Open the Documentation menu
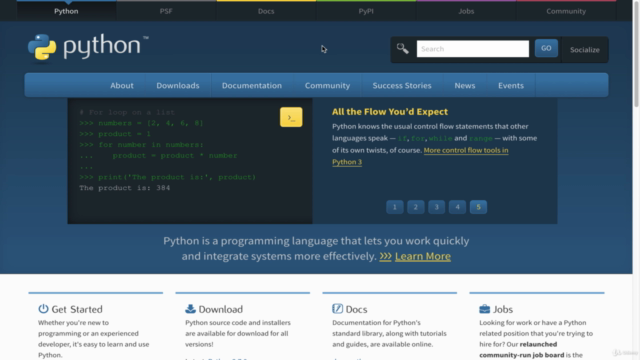The height and width of the screenshot is (360, 640). click(252, 85)
